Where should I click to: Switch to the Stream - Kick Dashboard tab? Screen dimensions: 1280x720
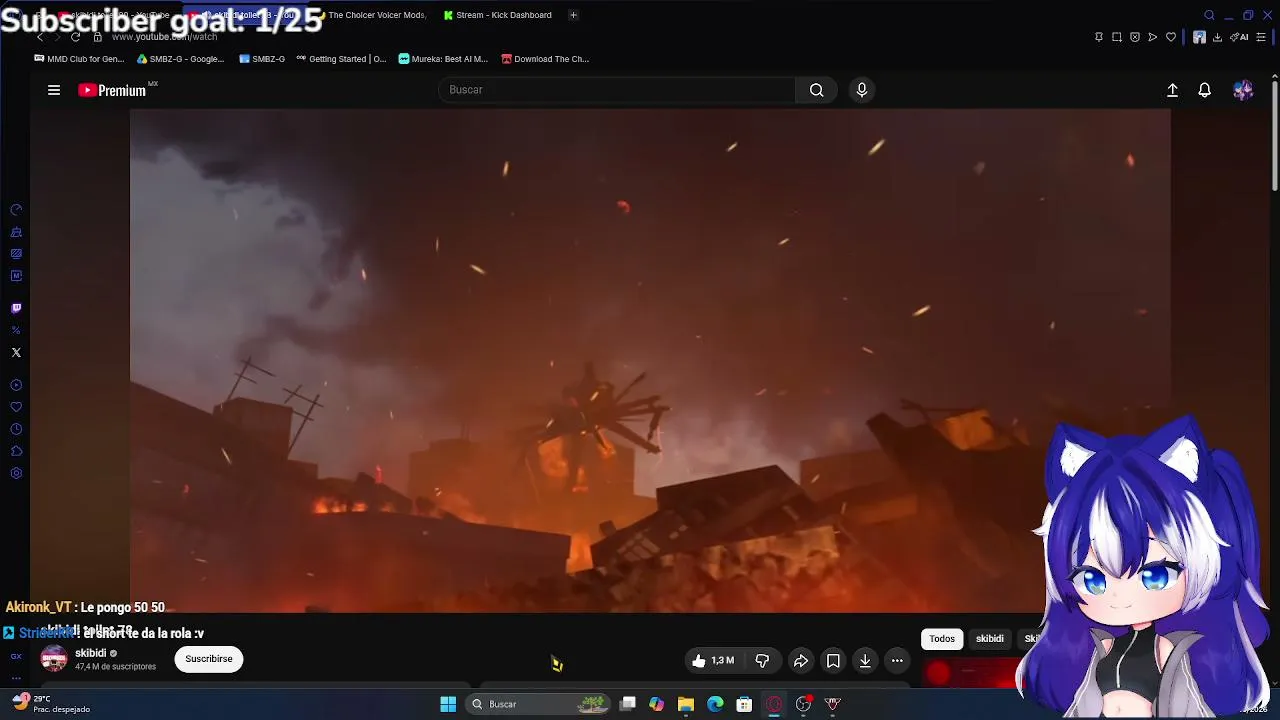click(497, 15)
